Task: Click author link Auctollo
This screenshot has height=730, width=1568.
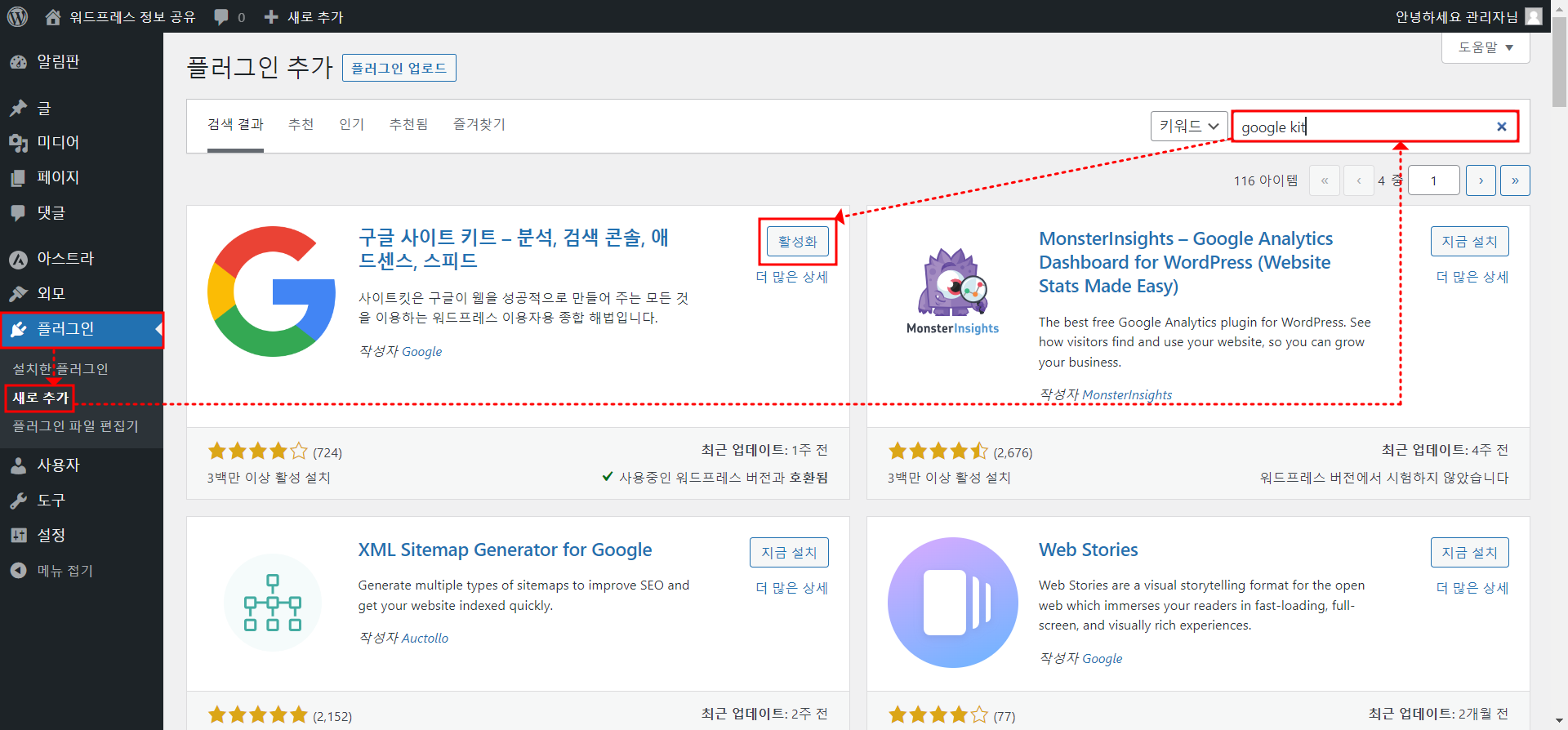Action: tap(425, 639)
